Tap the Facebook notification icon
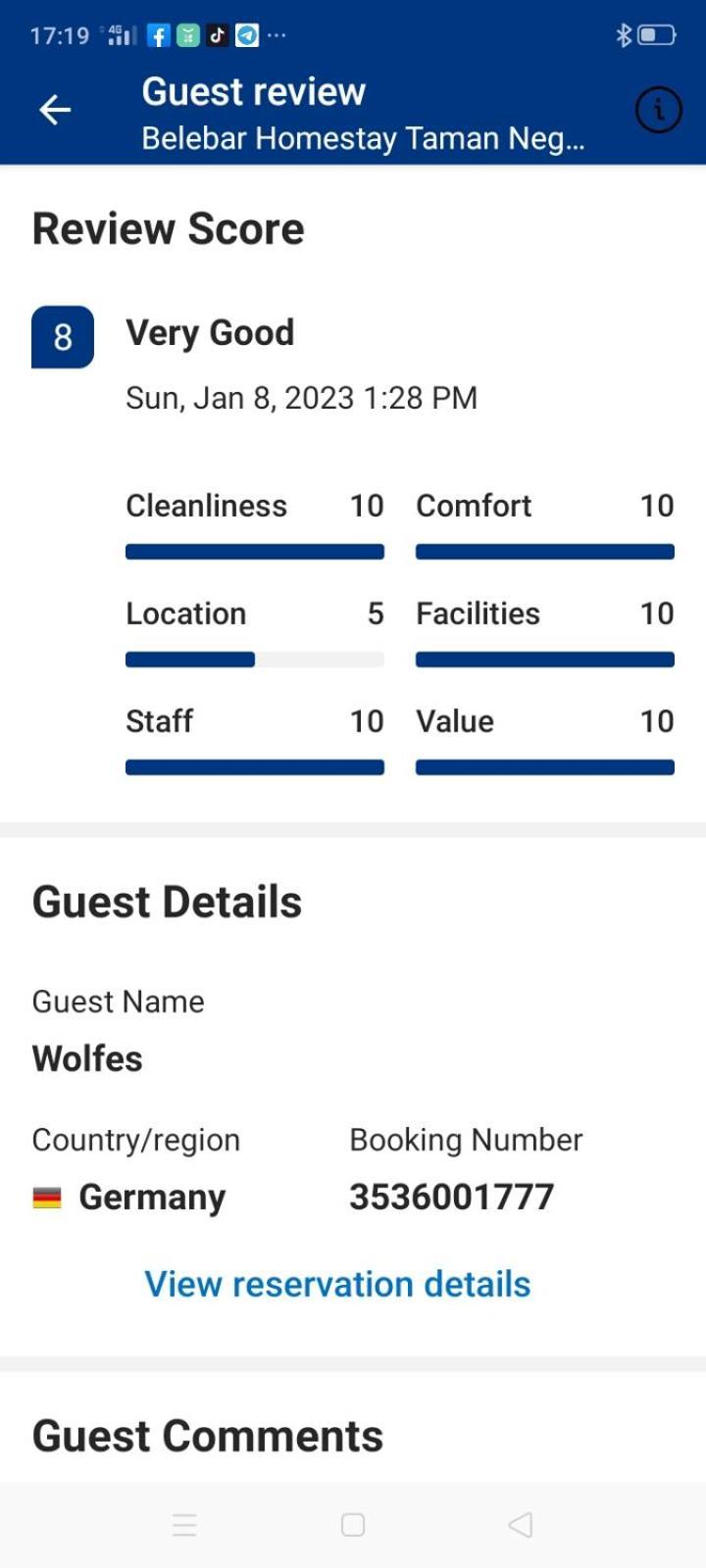The height and width of the screenshot is (1568, 706). (x=158, y=36)
